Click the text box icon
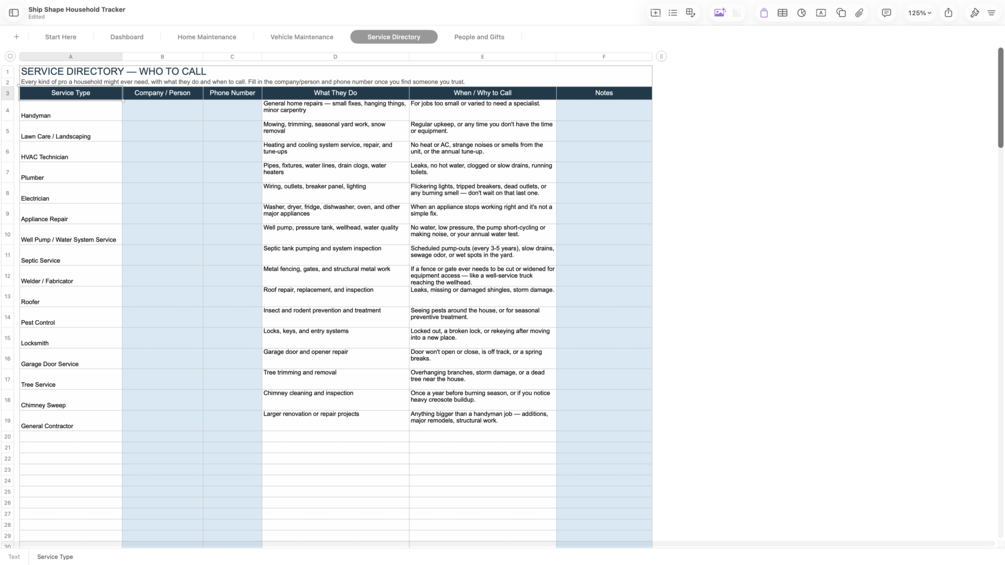Image resolution: width=1005 pixels, height=565 pixels. coord(820,13)
